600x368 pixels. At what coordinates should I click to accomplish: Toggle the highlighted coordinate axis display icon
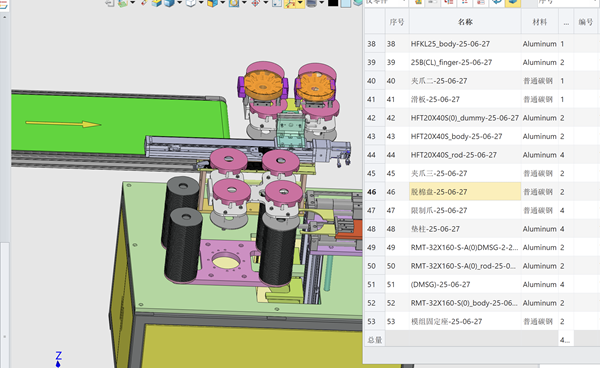click(291, 3)
